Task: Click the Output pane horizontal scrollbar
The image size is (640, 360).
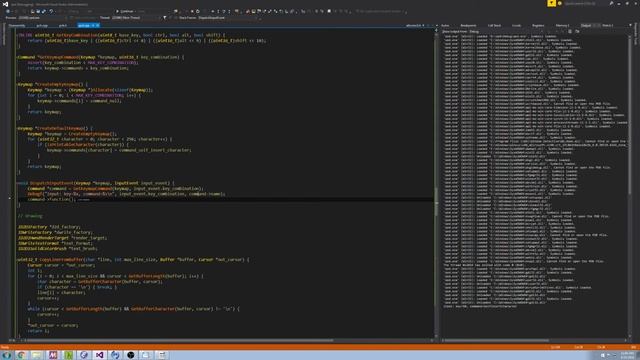Action: click(534, 340)
